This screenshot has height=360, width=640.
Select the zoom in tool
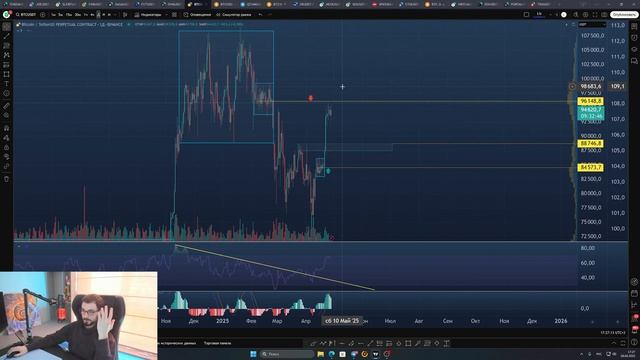[7, 116]
